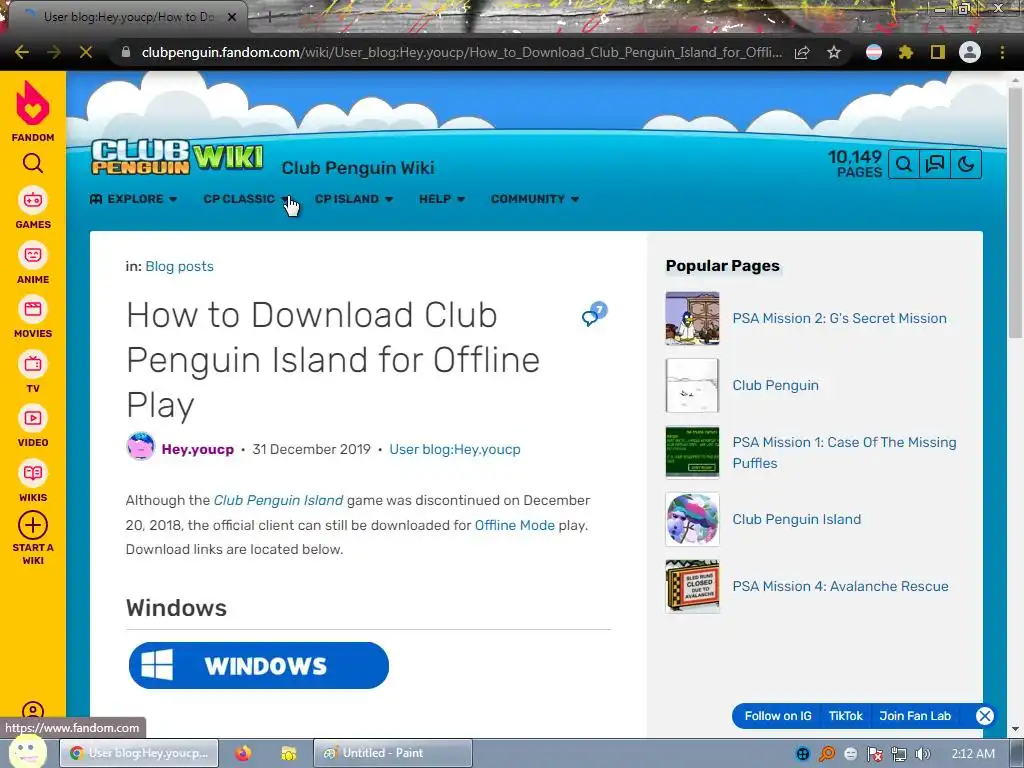Click Hey.youcp author avatar
Image resolution: width=1024 pixels, height=768 pixels.
pyautogui.click(x=140, y=447)
